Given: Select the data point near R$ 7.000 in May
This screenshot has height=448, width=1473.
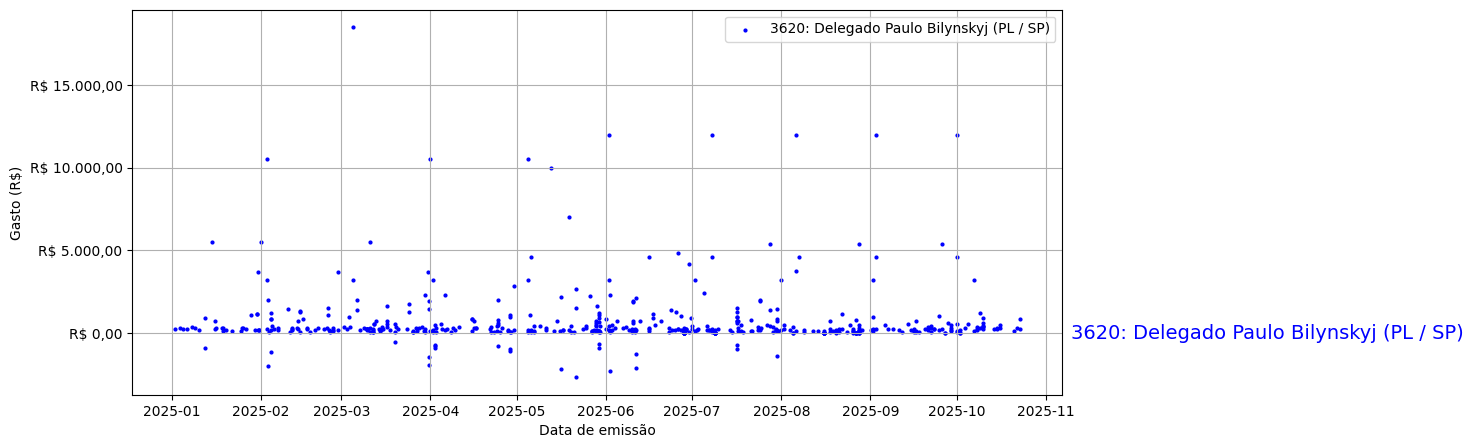Looking at the screenshot, I should [x=569, y=217].
